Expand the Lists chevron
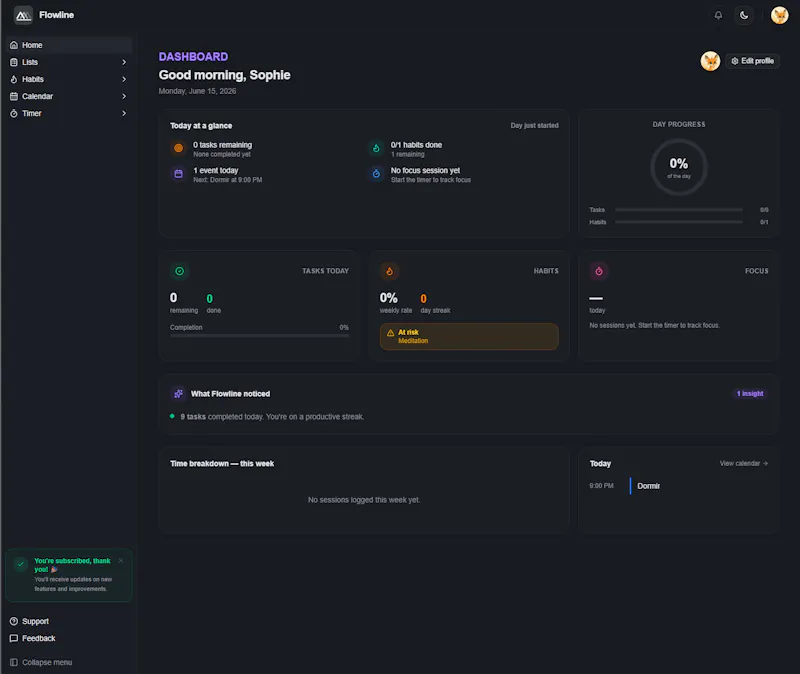Screen dimensions: 800x674 click(123, 62)
